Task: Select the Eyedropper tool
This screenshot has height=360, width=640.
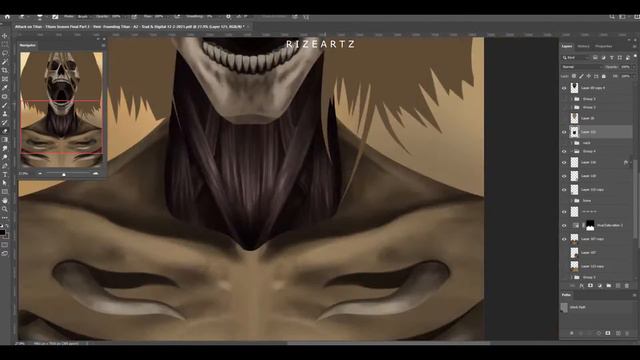Action: pos(4,88)
